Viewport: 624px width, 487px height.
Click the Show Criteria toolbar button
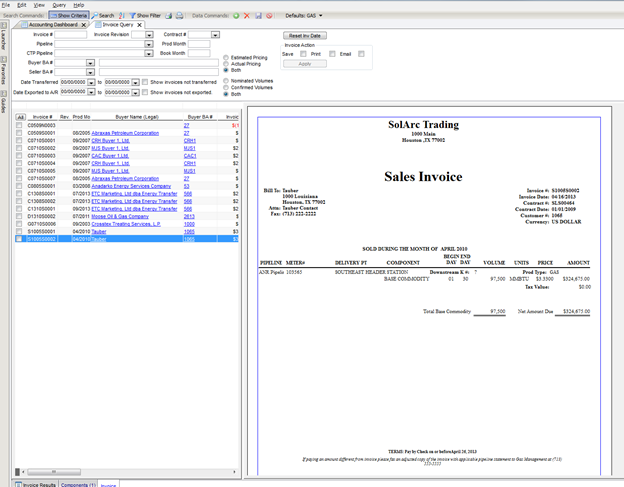pyautogui.click(x=68, y=16)
